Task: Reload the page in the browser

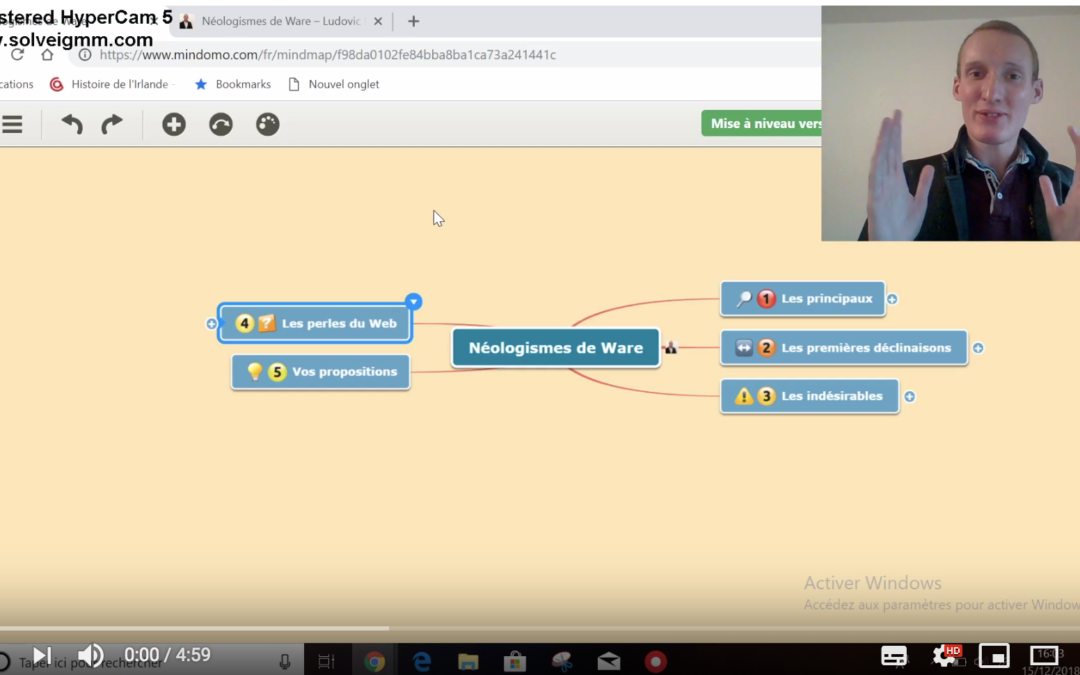Action: [x=17, y=54]
